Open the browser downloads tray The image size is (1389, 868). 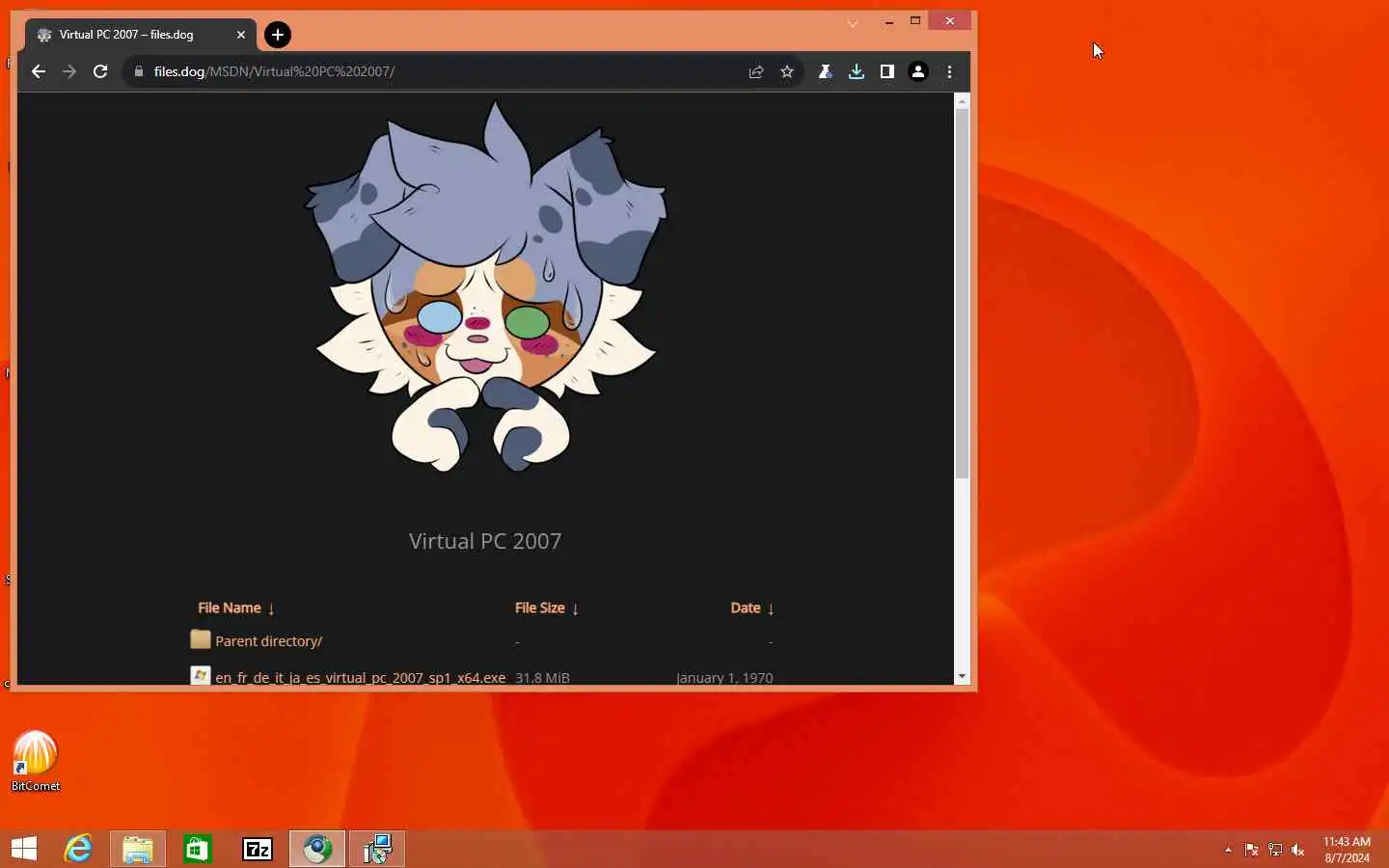(857, 71)
